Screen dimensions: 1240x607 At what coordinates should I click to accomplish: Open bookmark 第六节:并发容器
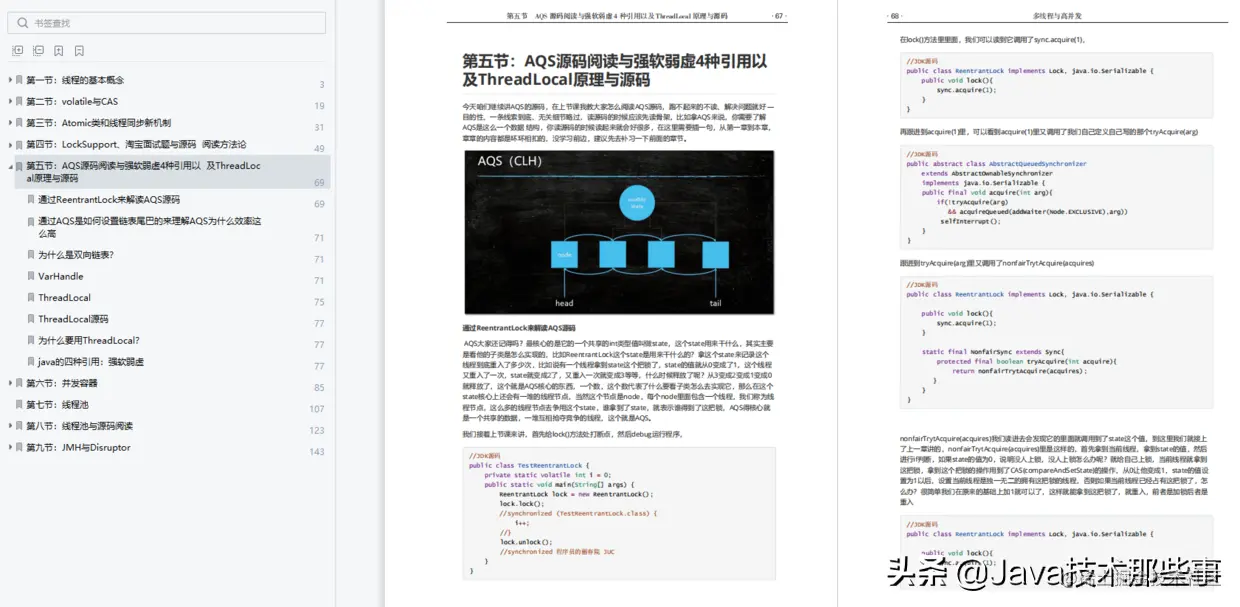[62, 383]
